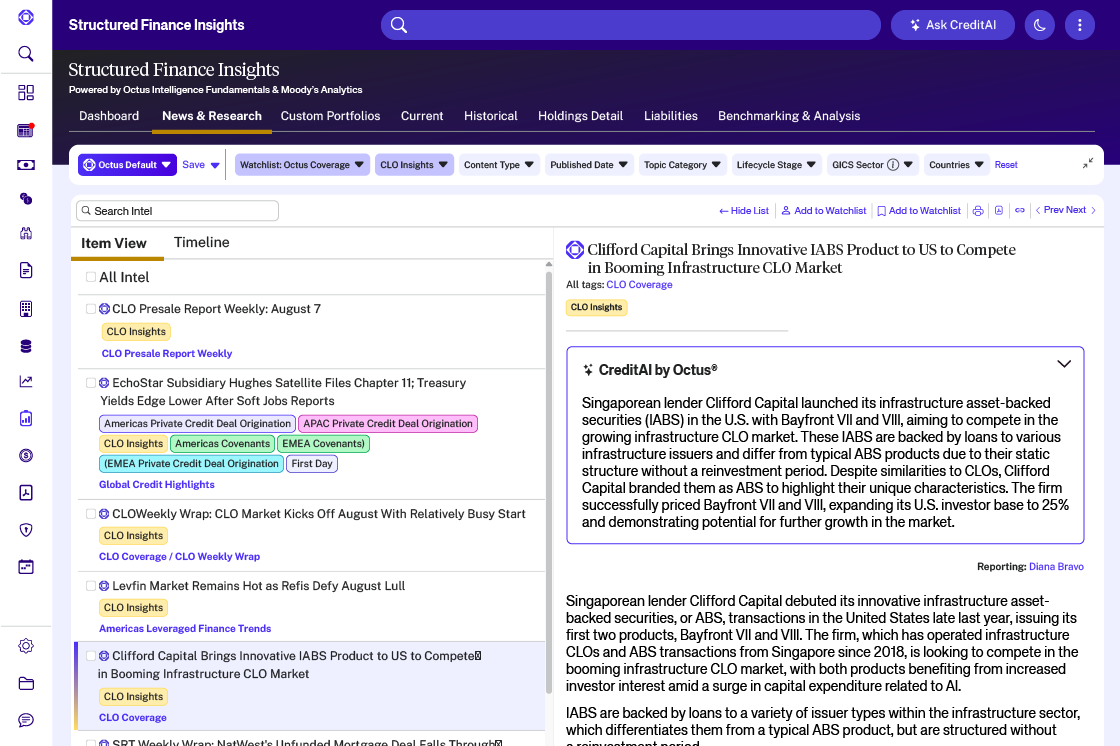Switch to the Liabilities tab
1120x746 pixels.
(671, 116)
